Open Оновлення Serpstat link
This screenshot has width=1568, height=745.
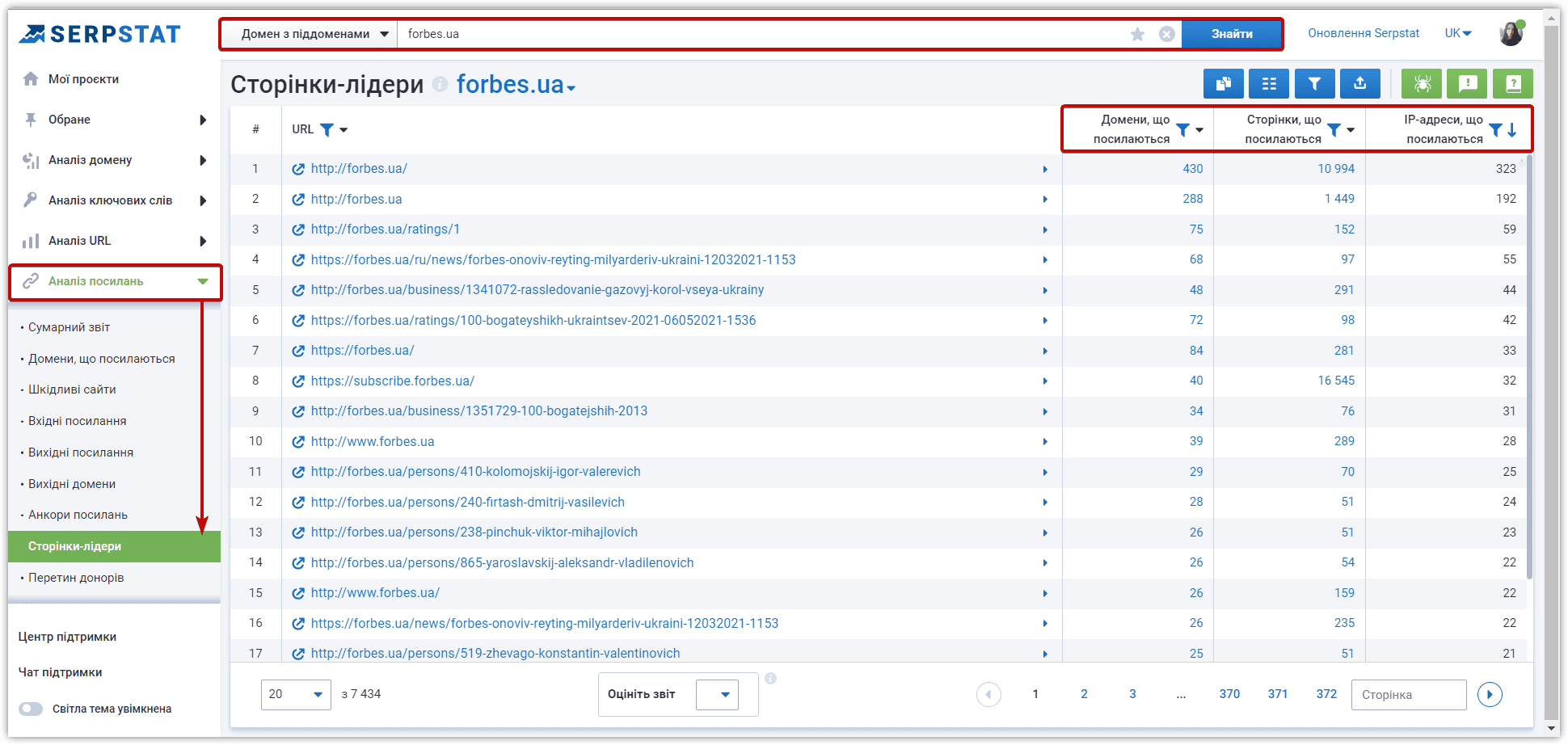1364,33
